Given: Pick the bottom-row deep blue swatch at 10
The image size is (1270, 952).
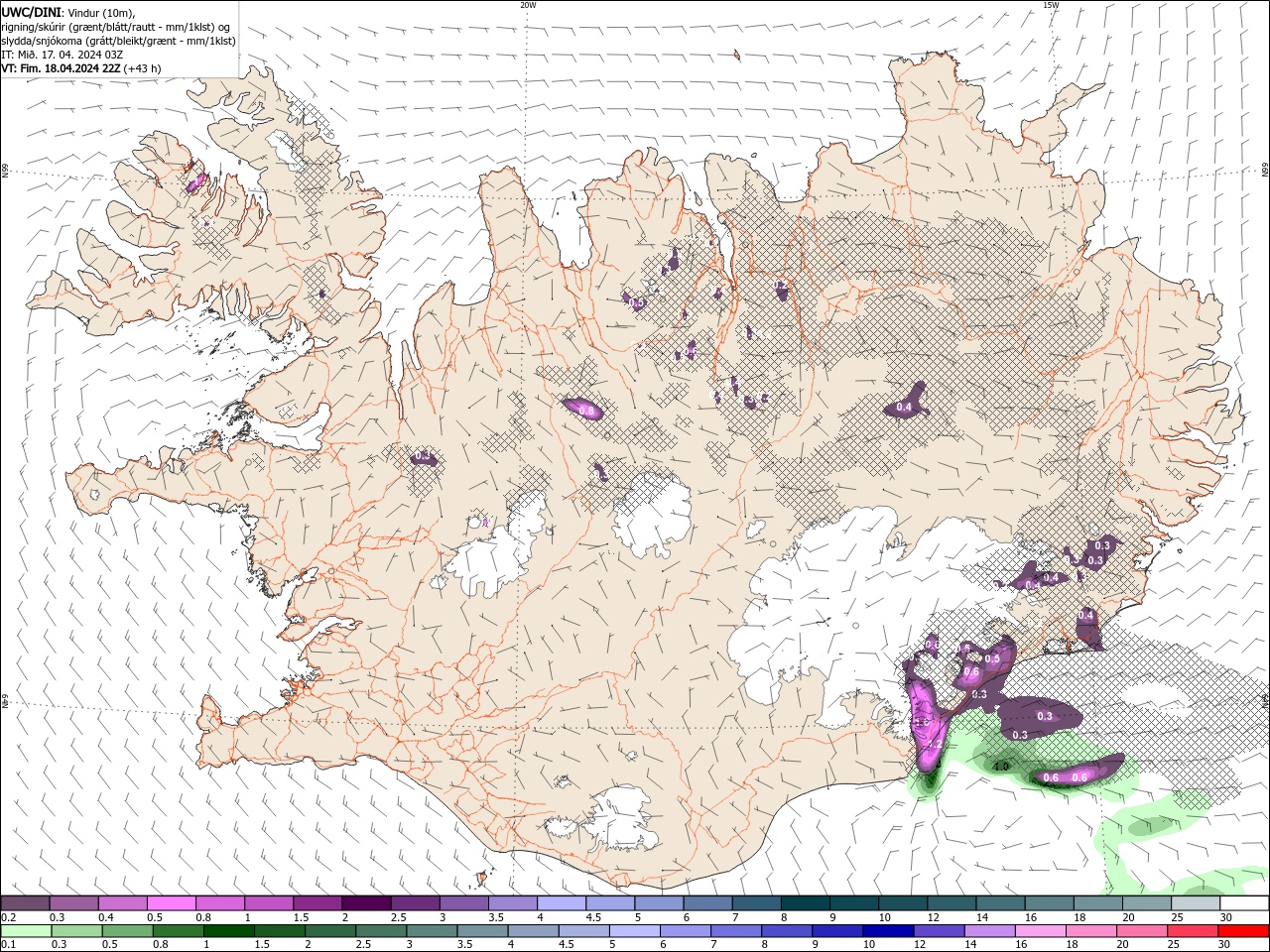Looking at the screenshot, I should tap(887, 931).
